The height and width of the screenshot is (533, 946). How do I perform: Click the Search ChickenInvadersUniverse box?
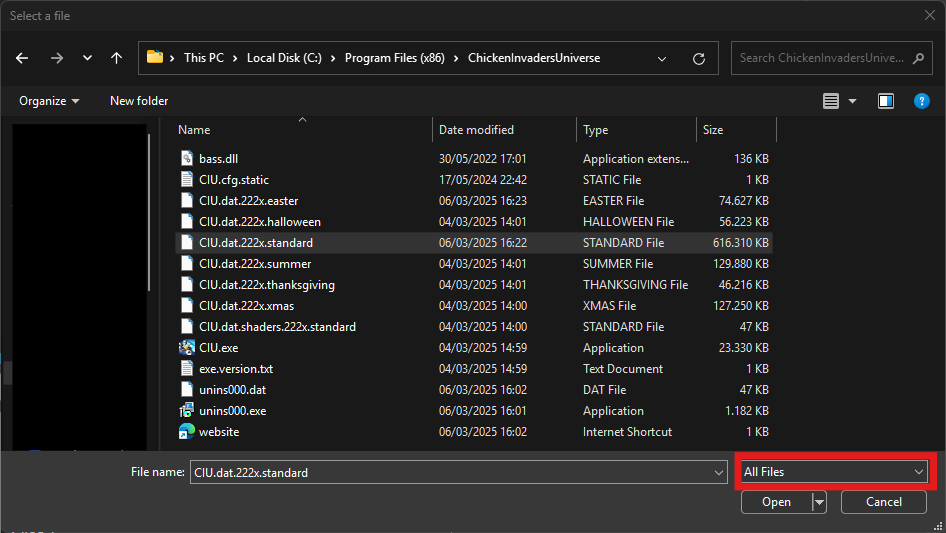click(x=820, y=58)
